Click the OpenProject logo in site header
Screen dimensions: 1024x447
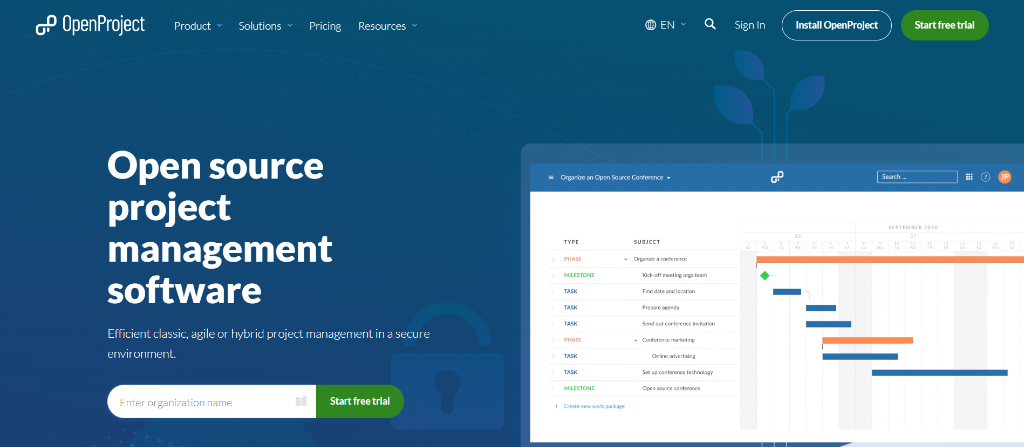pos(90,25)
